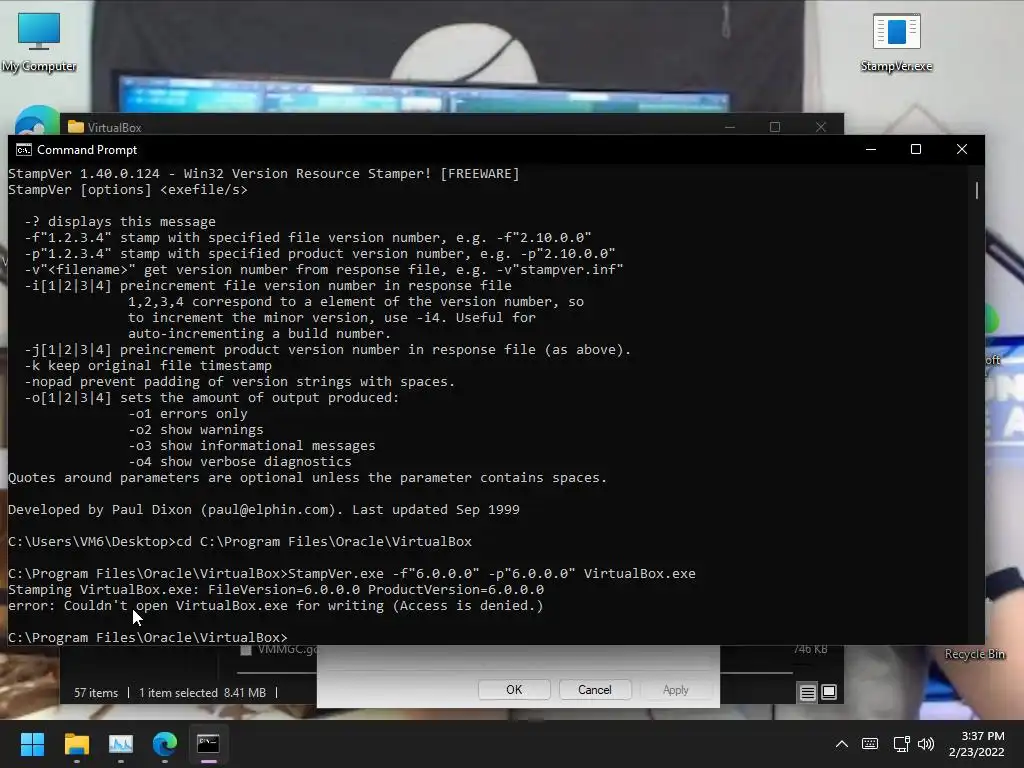Switch Explorer to large icons view
Screen dimensions: 1024x768
pyautogui.click(x=829, y=692)
